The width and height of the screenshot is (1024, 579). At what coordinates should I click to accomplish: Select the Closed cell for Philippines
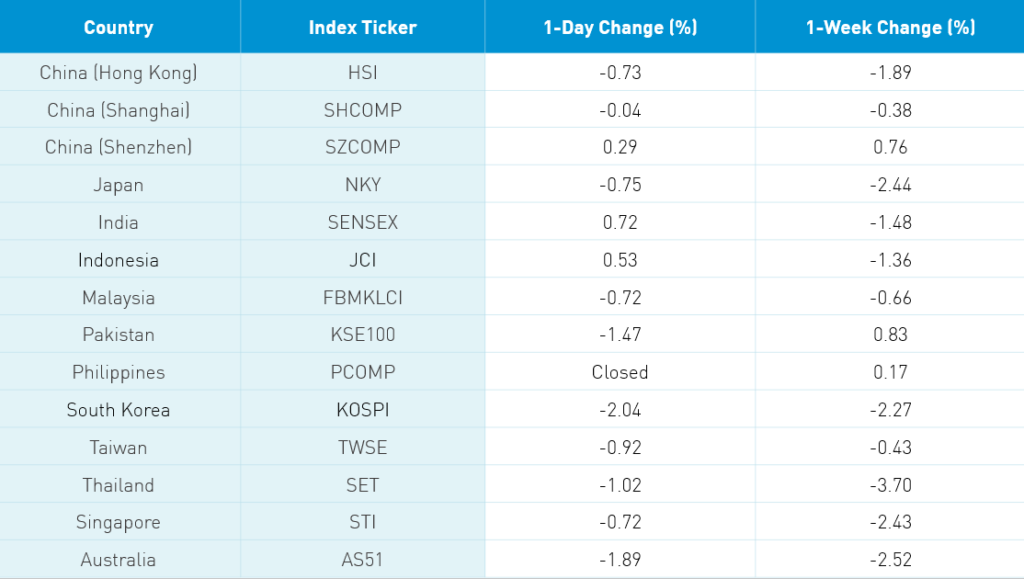pos(620,372)
